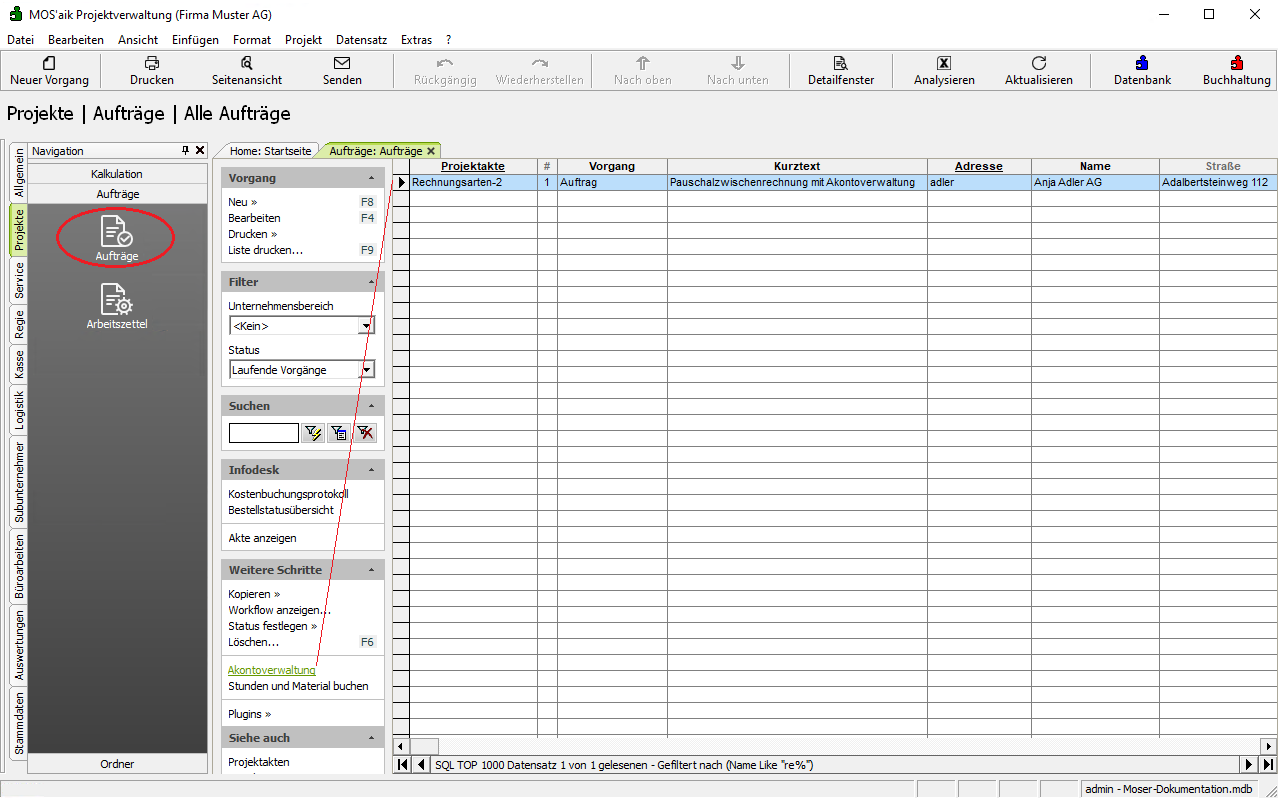Click Liste drucken… link
1278x798 pixels.
[x=265, y=250]
